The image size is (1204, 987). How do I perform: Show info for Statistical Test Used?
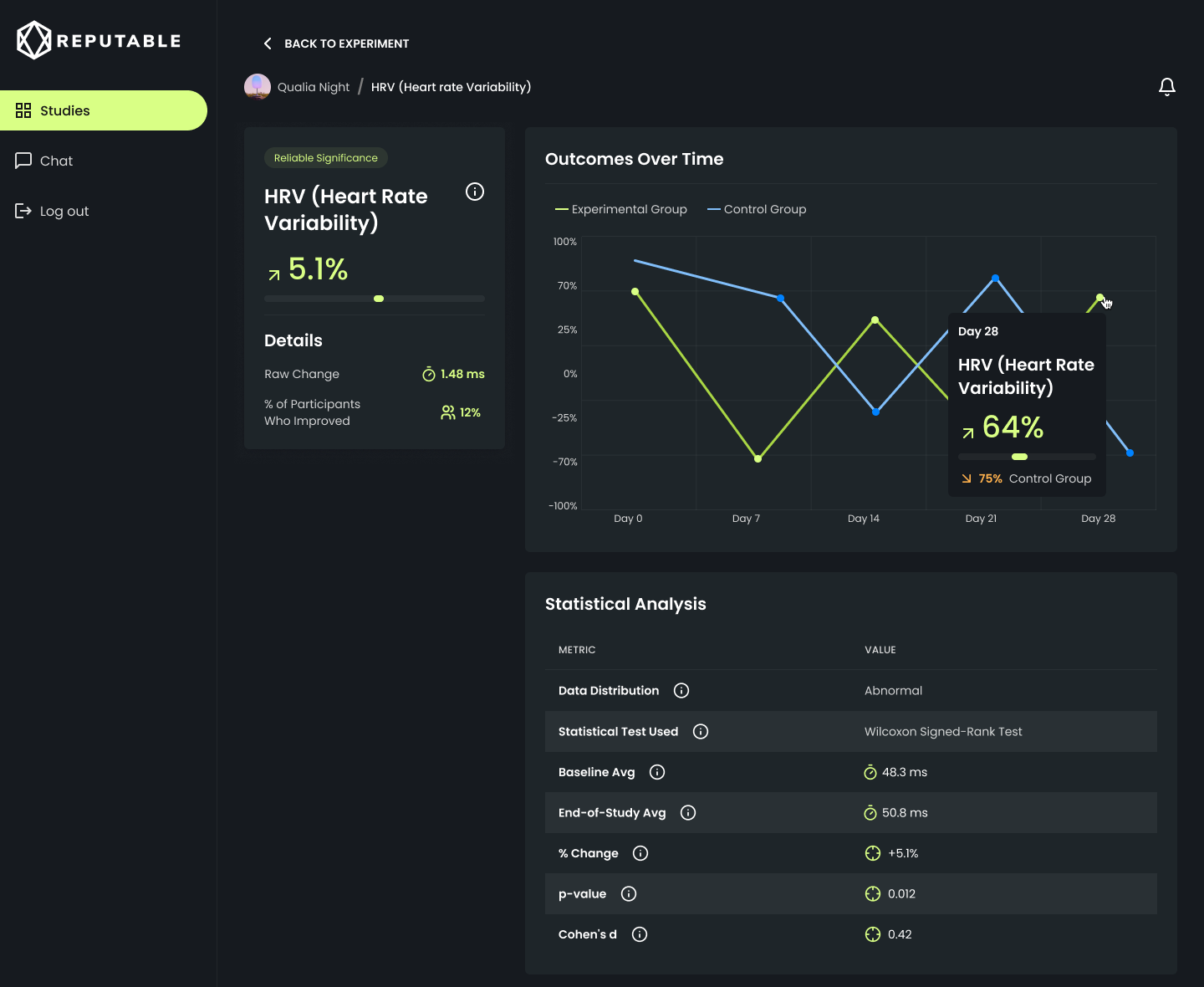[x=701, y=731]
